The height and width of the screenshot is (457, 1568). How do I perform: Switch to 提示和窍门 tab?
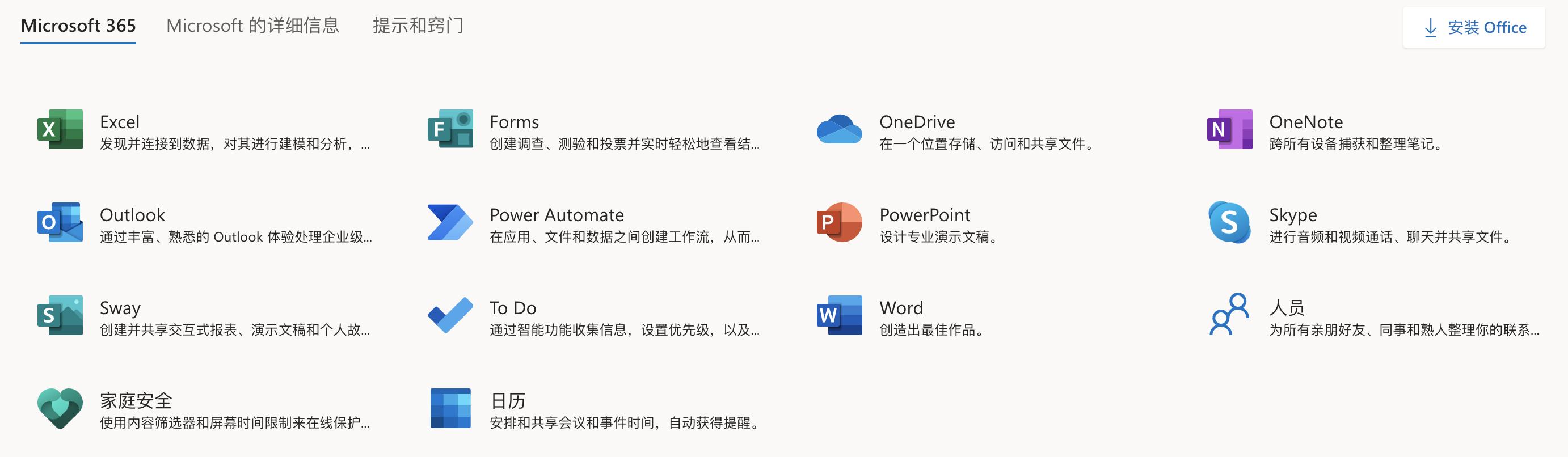point(418,26)
